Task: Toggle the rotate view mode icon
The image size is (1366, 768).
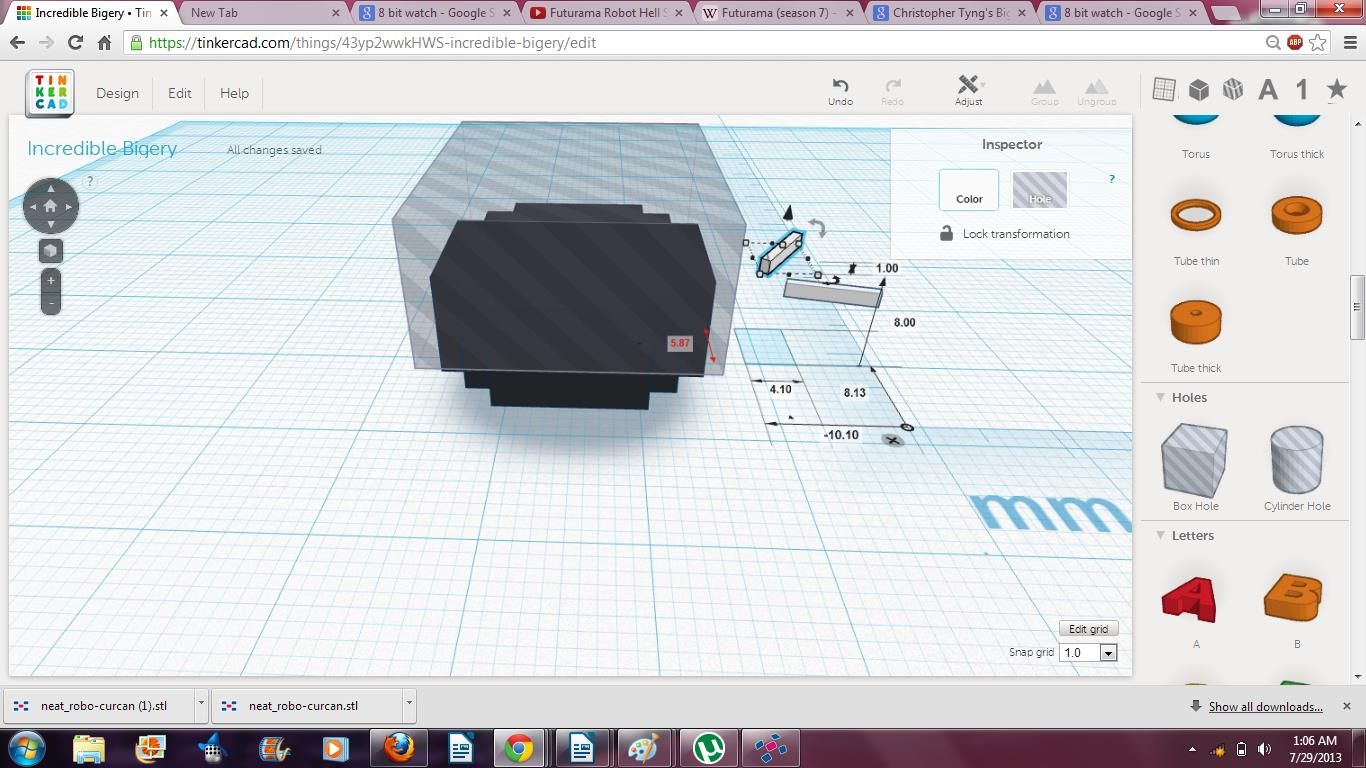Action: pos(50,250)
